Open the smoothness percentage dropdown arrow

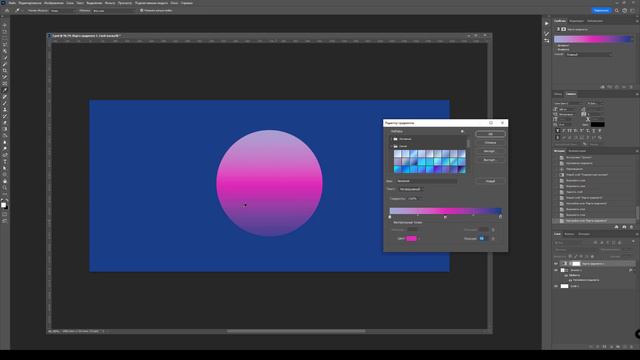[x=420, y=199]
